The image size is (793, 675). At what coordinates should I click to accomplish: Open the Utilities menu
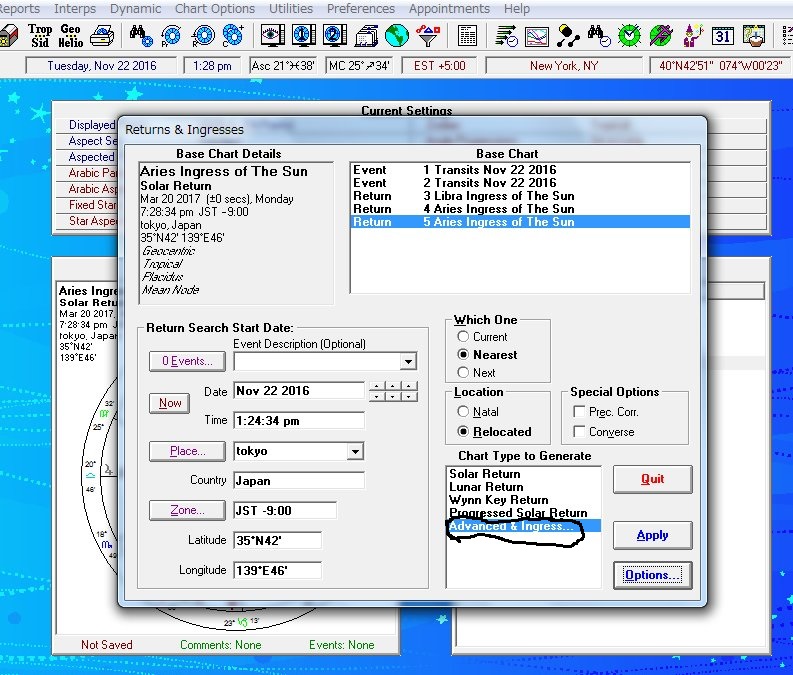(291, 9)
